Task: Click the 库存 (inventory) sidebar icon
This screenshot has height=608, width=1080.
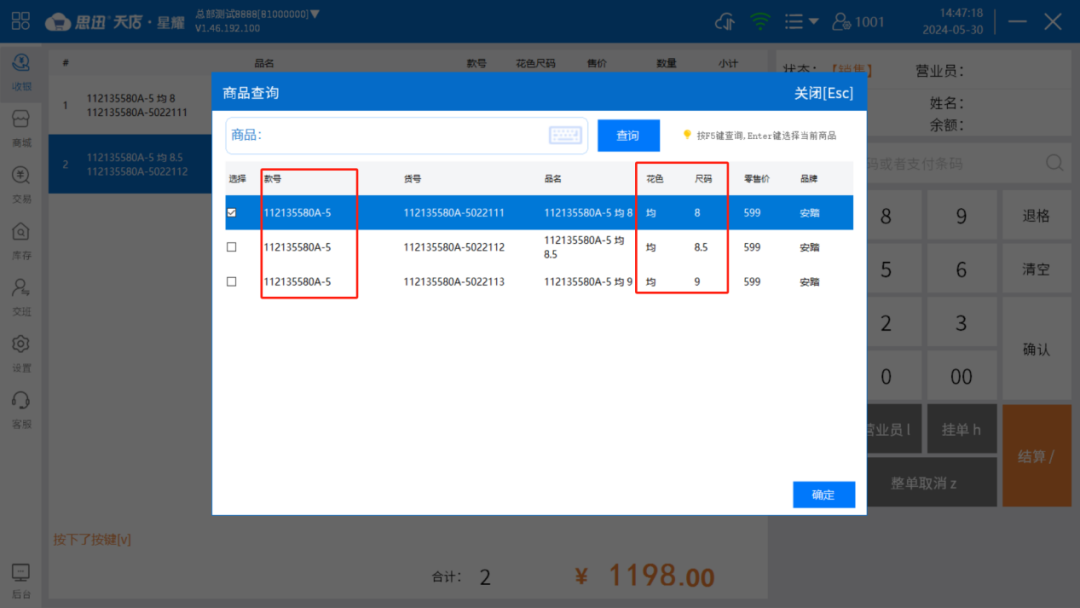Action: [21, 239]
